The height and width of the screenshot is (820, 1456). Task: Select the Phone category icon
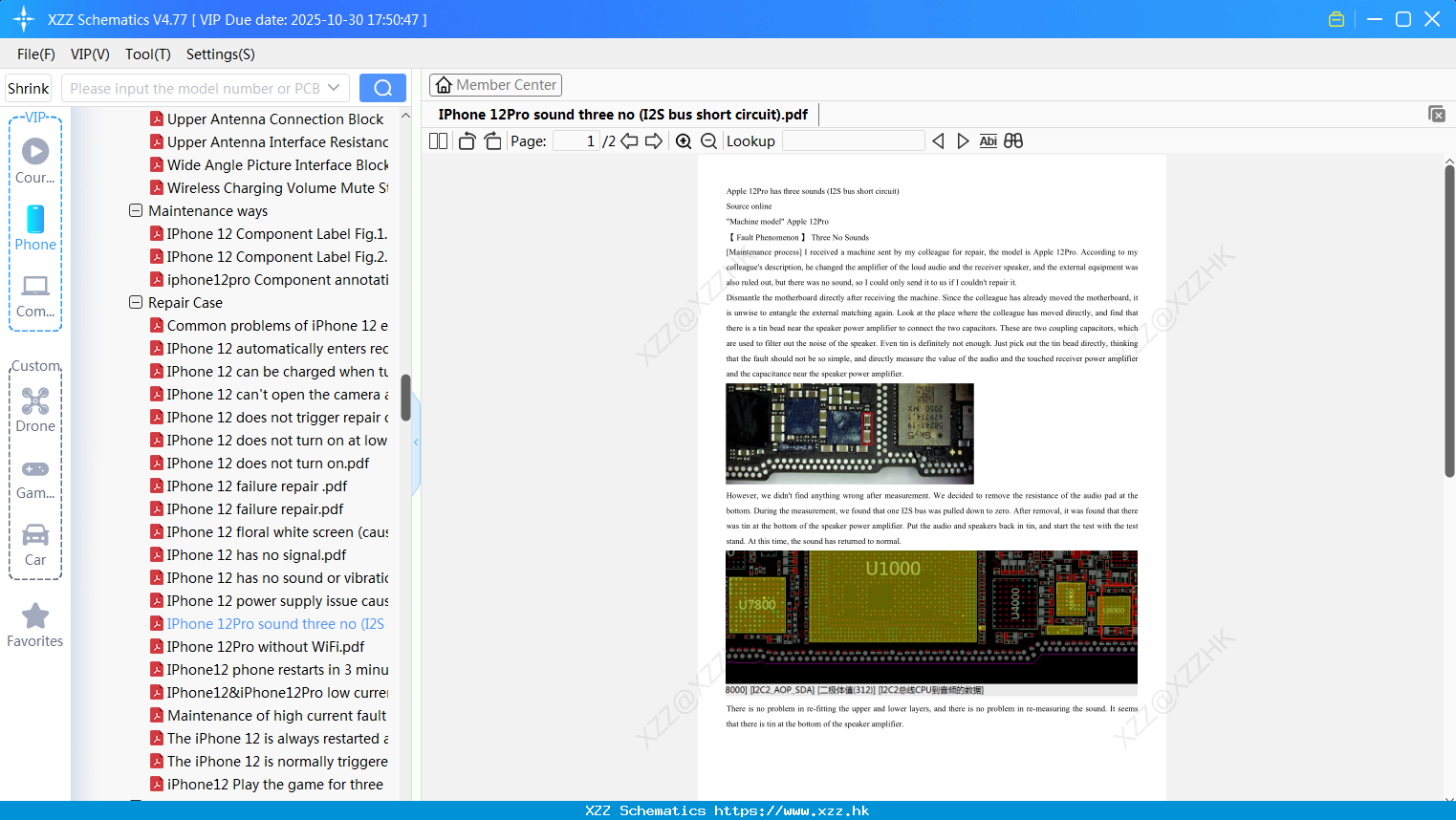(35, 227)
